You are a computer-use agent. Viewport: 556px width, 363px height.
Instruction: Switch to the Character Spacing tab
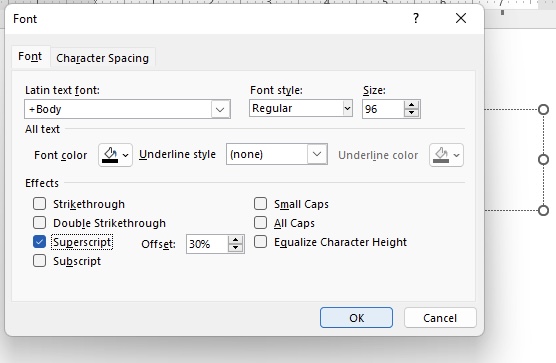(x=102, y=58)
